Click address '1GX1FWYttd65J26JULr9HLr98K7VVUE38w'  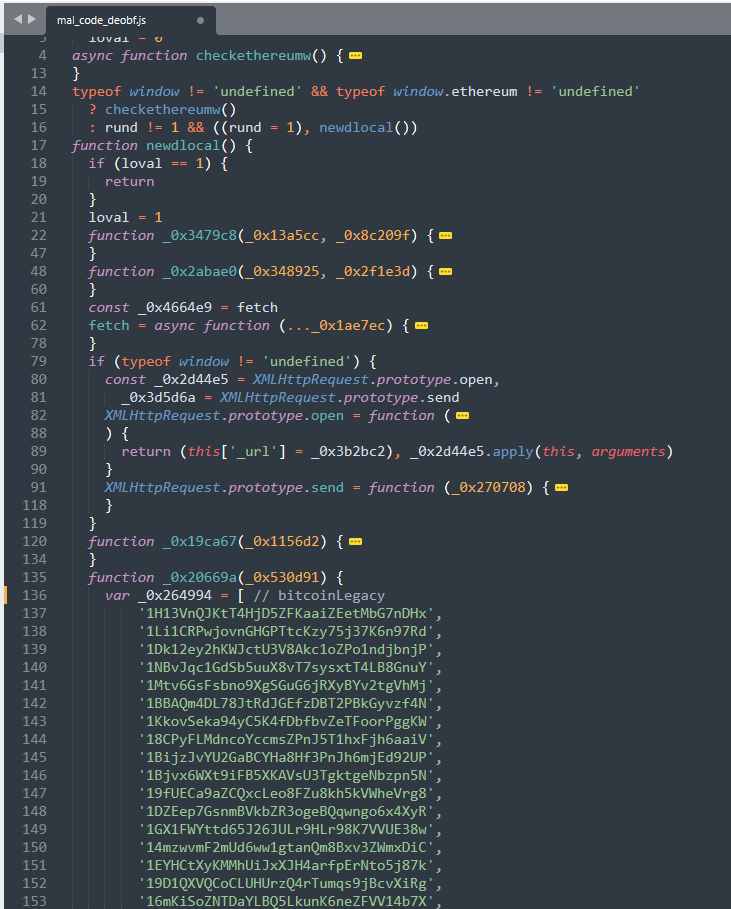point(286,829)
